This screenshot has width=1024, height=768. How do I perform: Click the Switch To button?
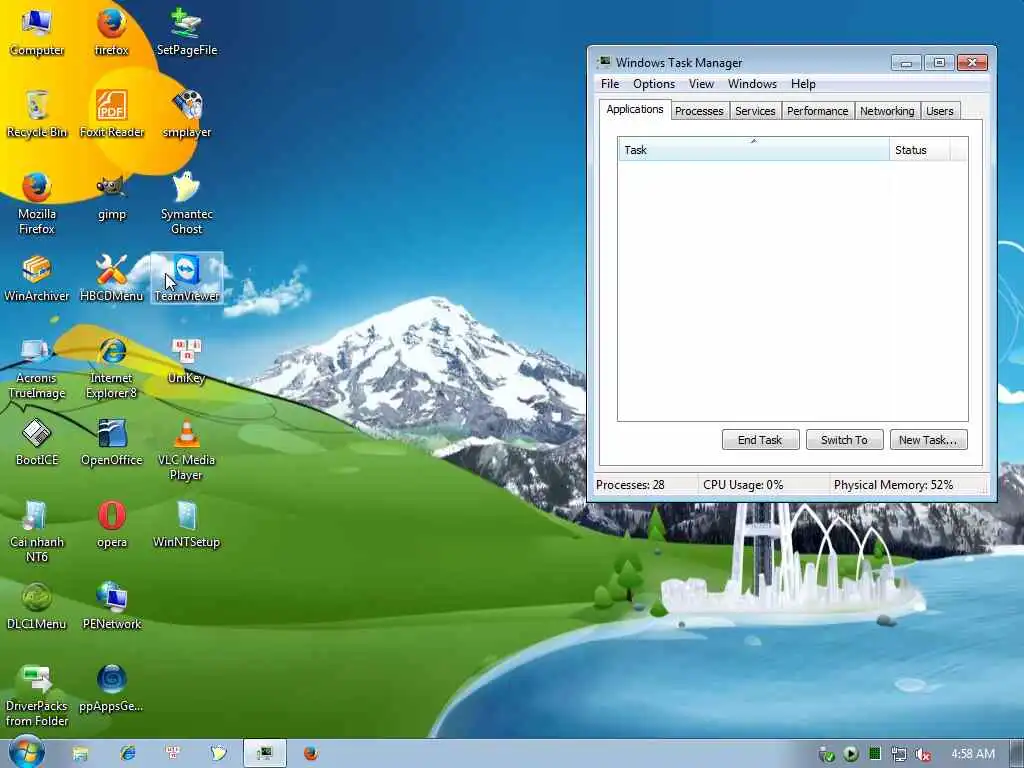pos(844,440)
